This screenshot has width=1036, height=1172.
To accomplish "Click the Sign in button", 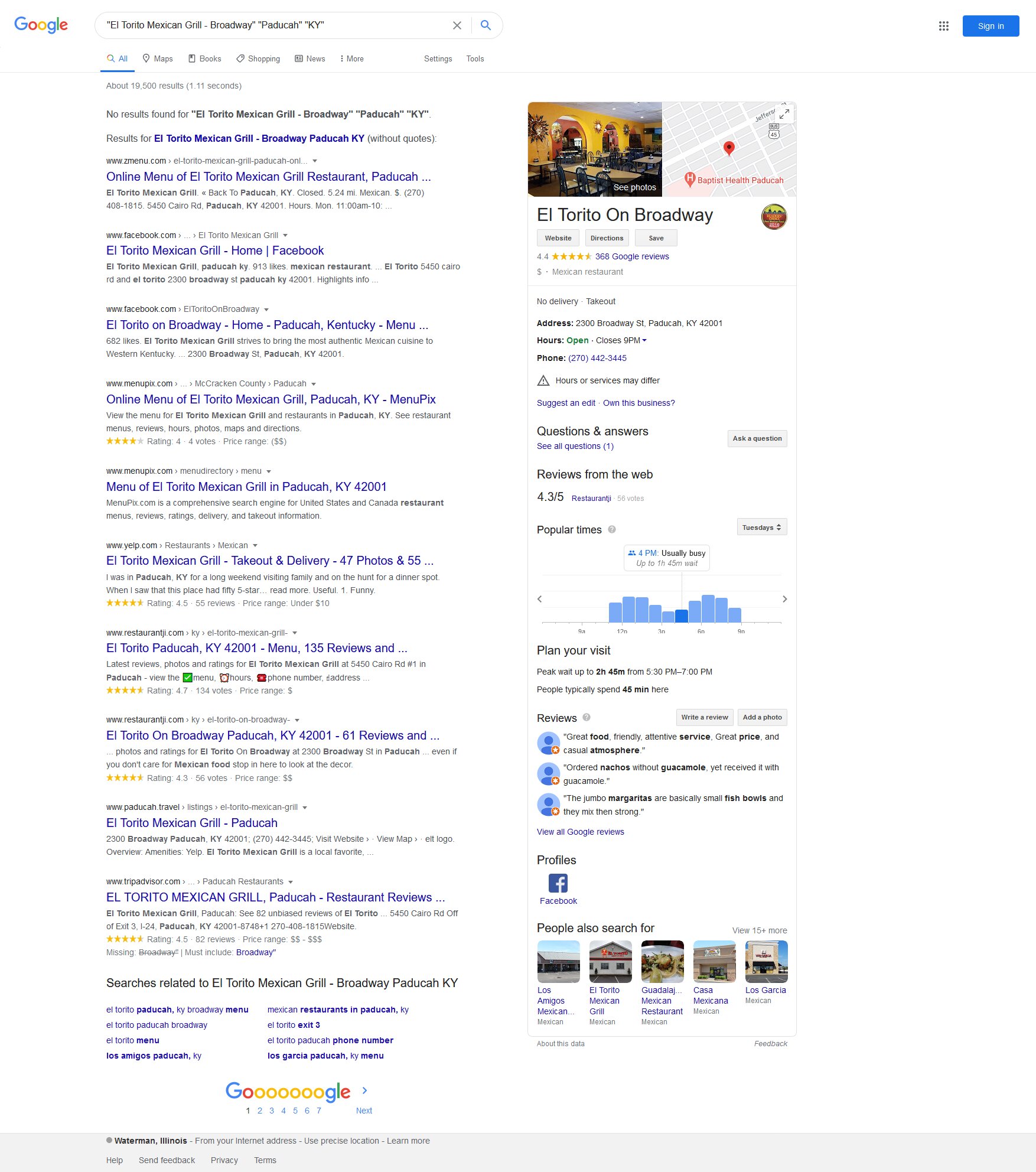I will click(x=991, y=26).
